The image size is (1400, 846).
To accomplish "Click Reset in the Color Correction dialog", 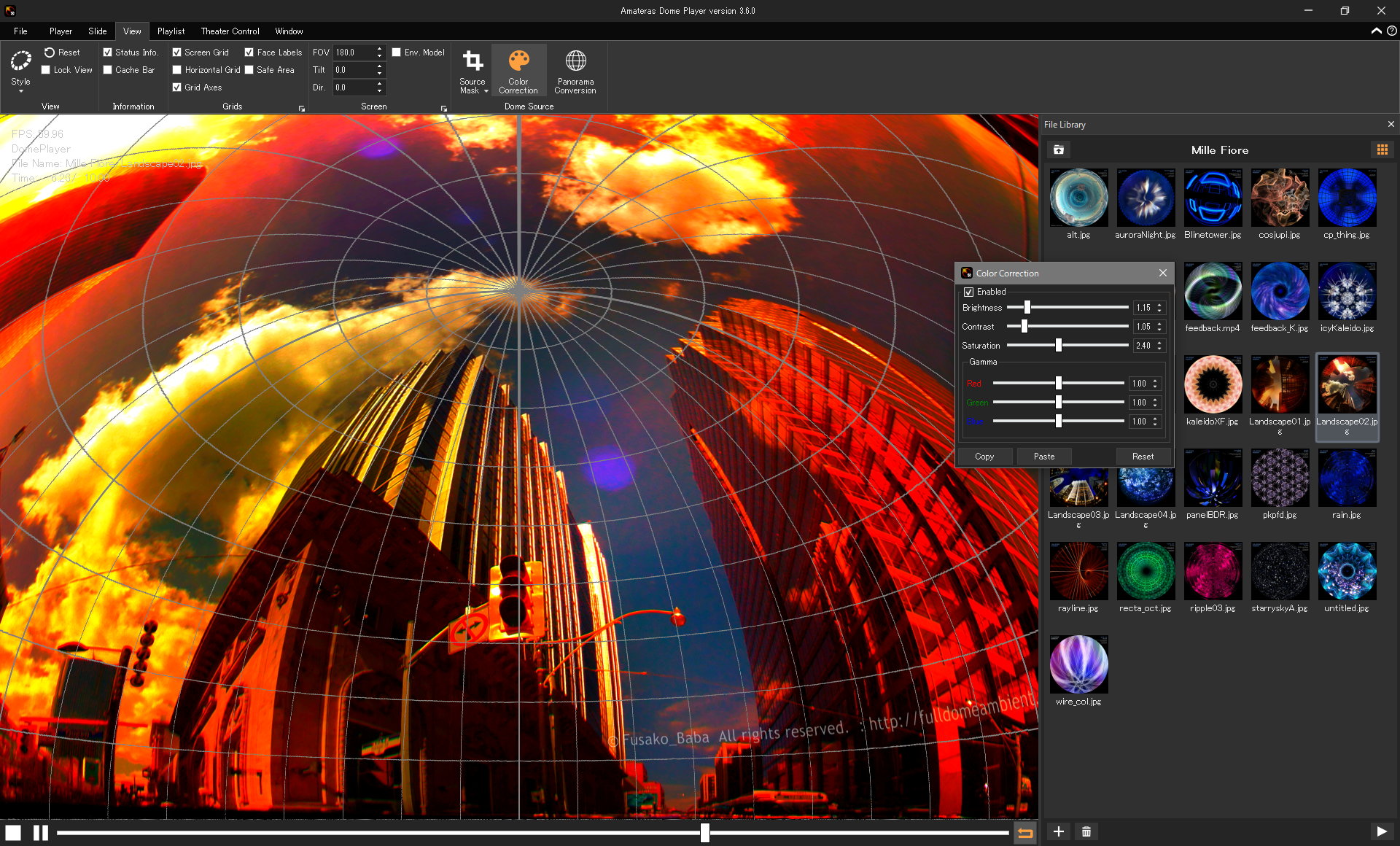I will (x=1143, y=457).
